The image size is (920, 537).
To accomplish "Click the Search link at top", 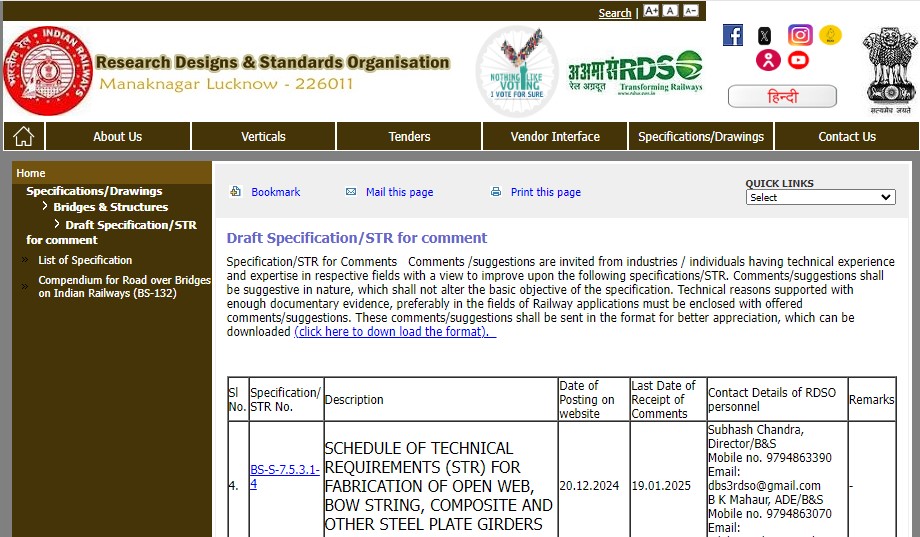I will (x=614, y=13).
